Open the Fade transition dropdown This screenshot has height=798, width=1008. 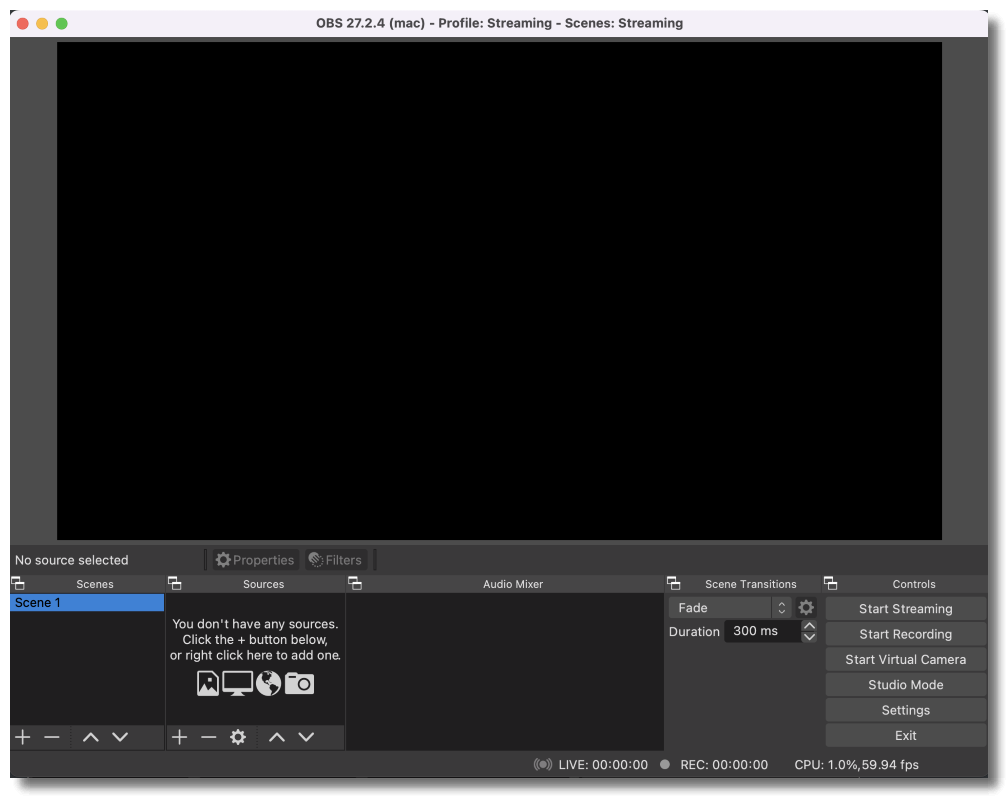(x=730, y=608)
